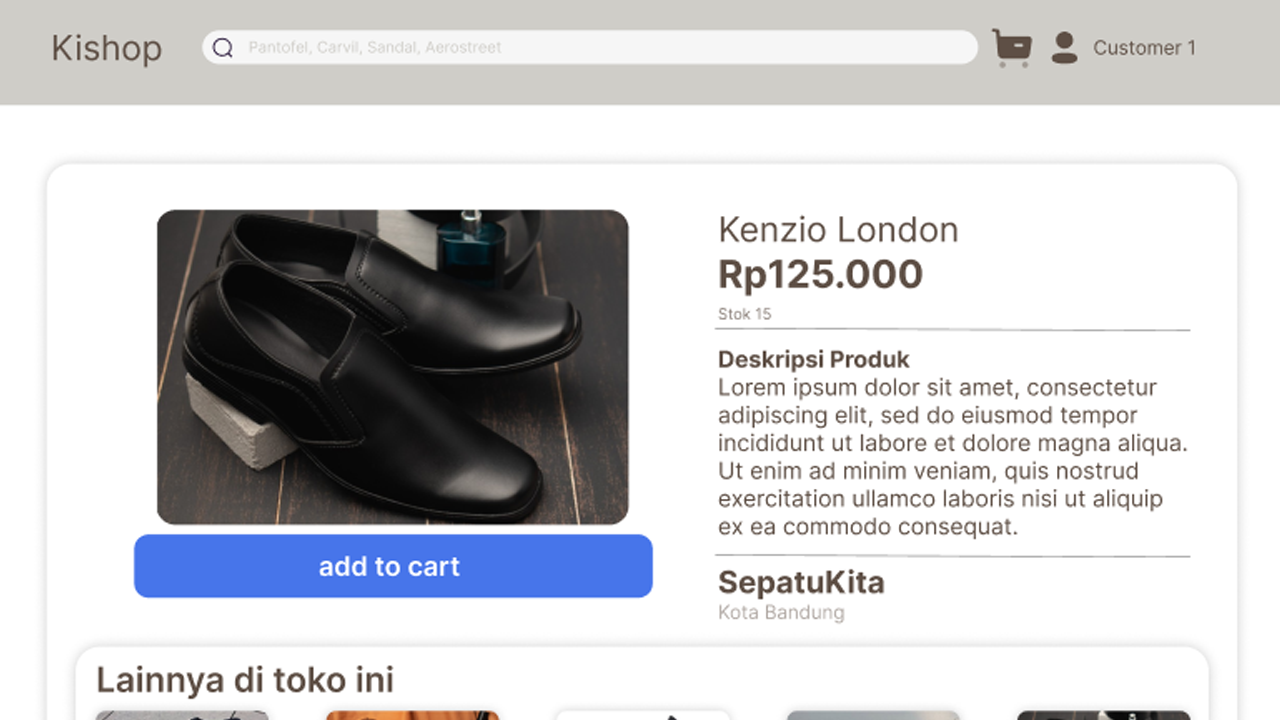Select the search icon inside the search field
Viewport: 1280px width, 720px height.
tap(222, 47)
